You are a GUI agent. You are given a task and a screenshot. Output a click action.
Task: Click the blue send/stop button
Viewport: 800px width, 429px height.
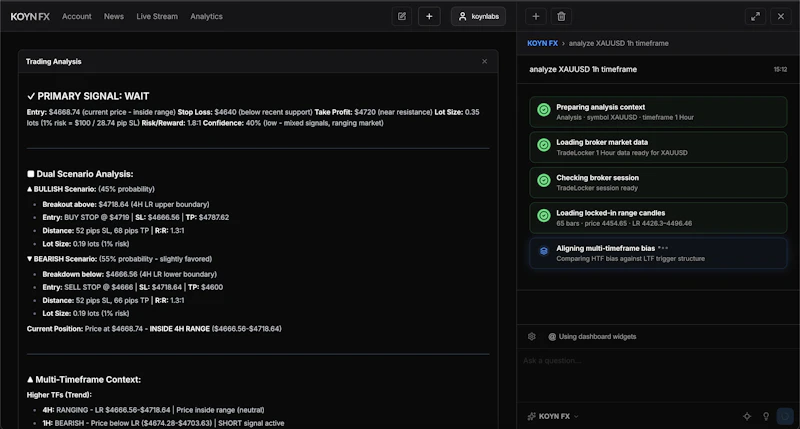click(785, 416)
